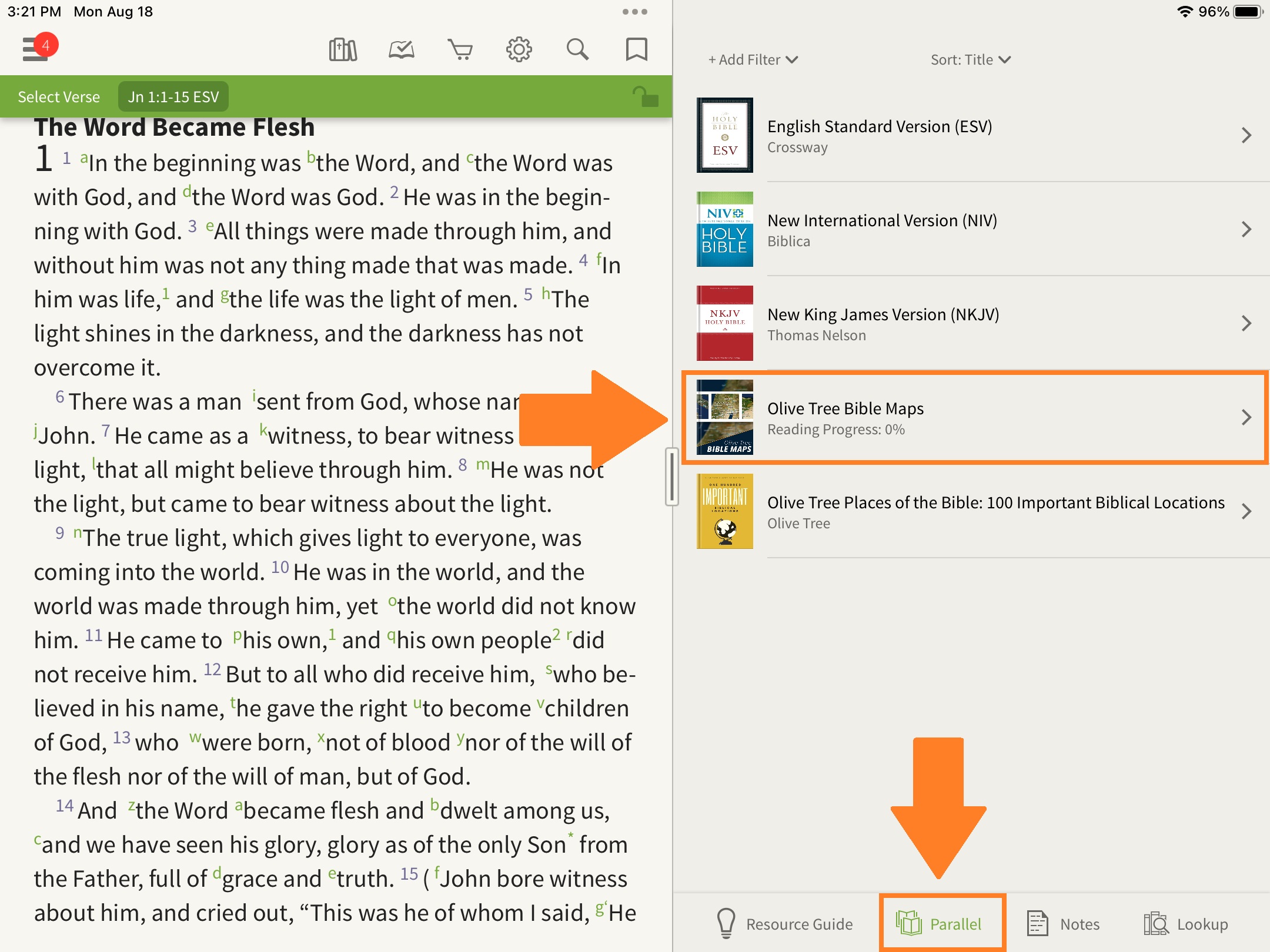Screen dimensions: 1270x952
Task: Tap the NKJV cover thumbnail
Action: pos(724,323)
